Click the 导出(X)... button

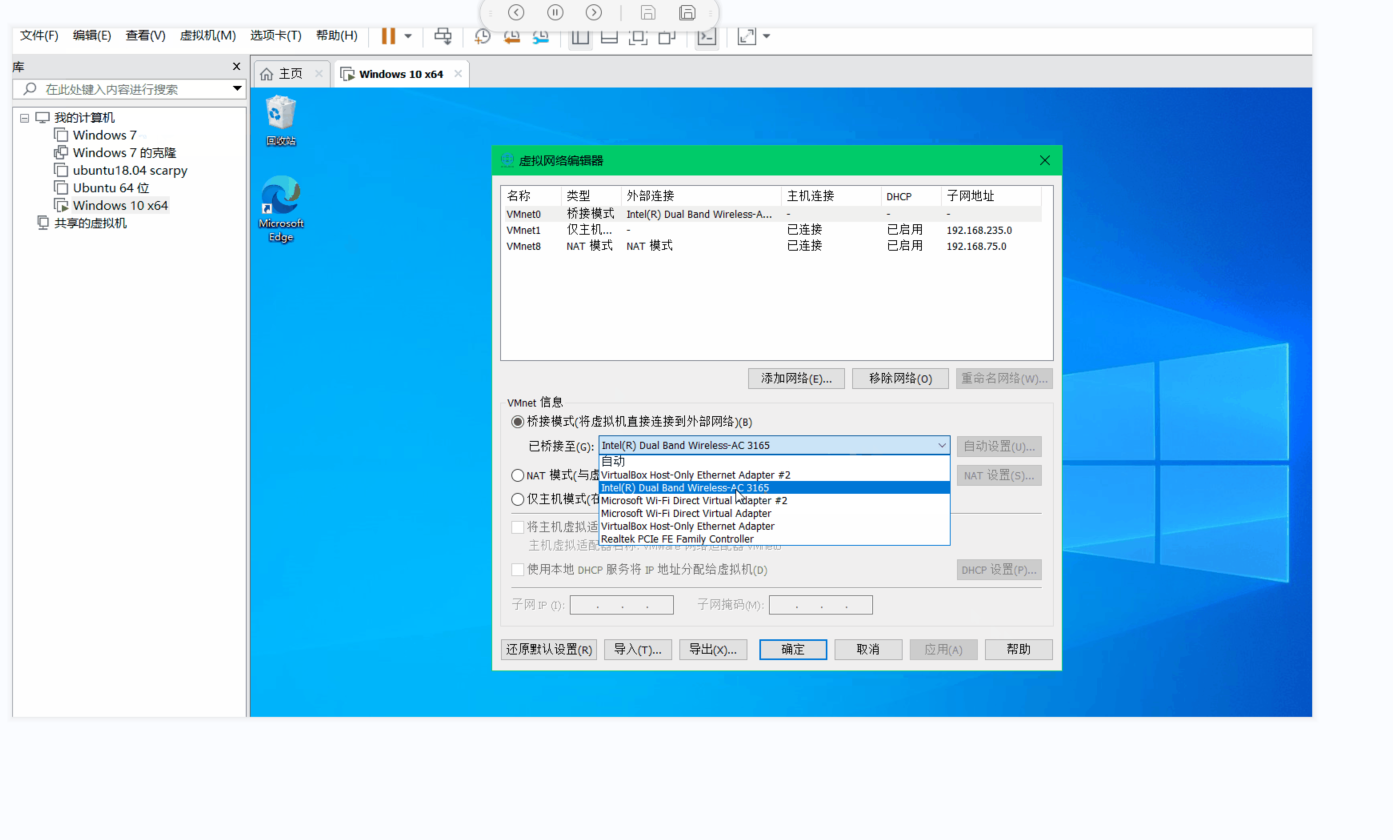coord(713,649)
